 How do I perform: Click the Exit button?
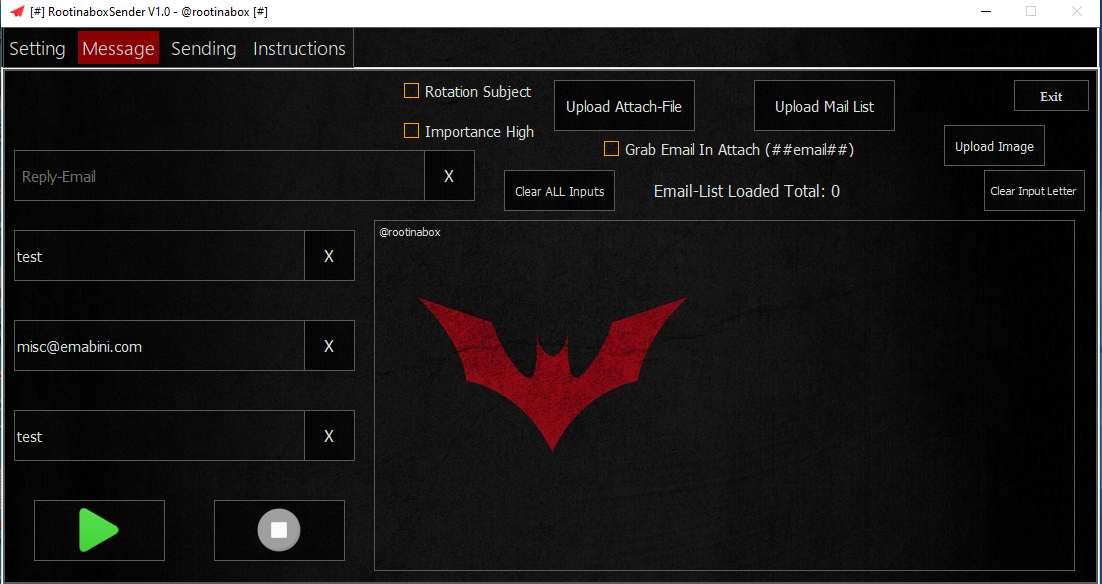tap(1051, 96)
